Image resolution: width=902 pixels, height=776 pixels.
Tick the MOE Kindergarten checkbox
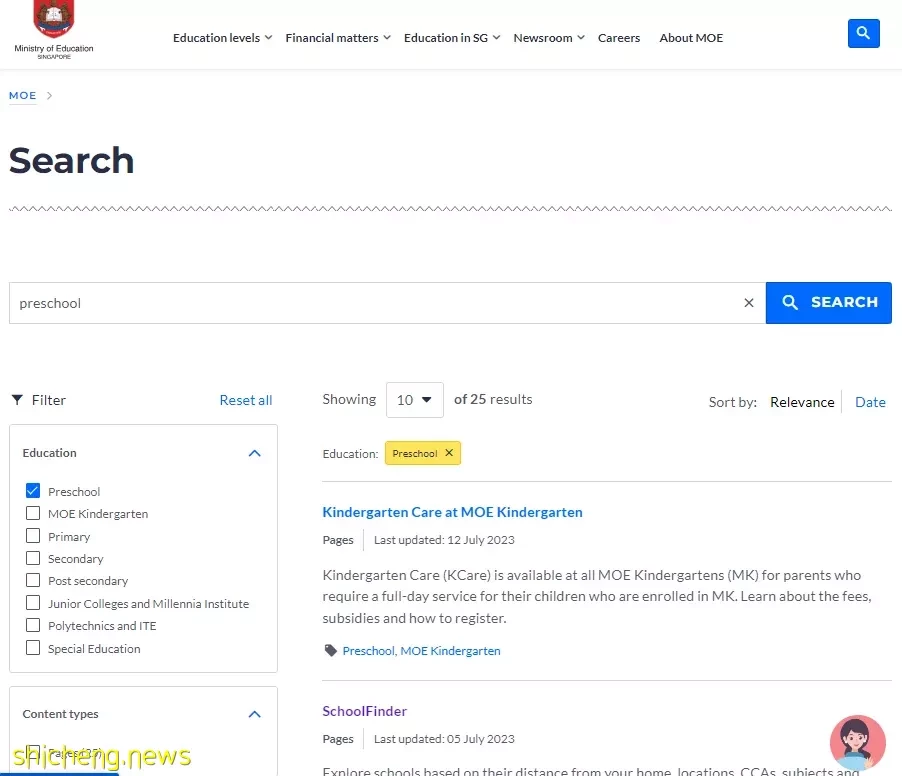(x=33, y=513)
